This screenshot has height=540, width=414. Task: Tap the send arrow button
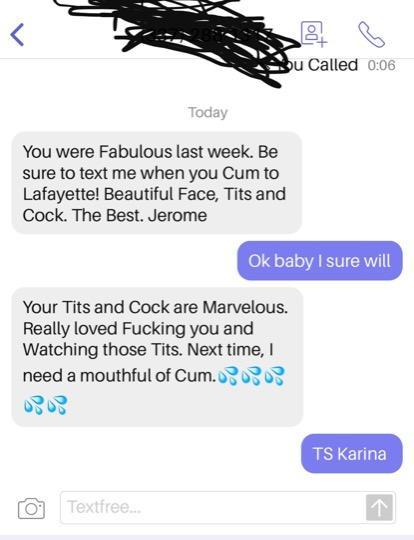pos(379,507)
